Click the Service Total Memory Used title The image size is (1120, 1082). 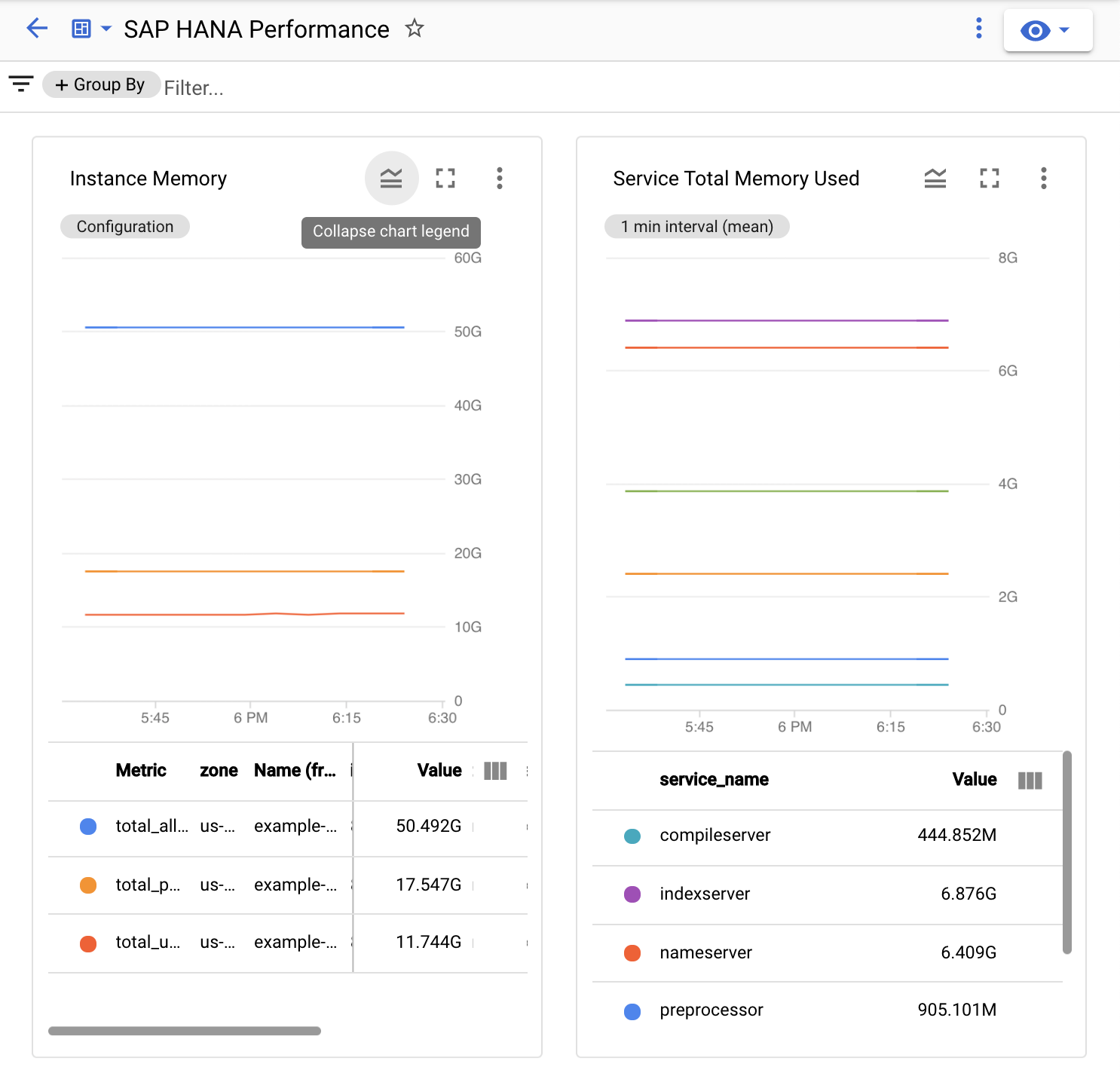click(736, 179)
